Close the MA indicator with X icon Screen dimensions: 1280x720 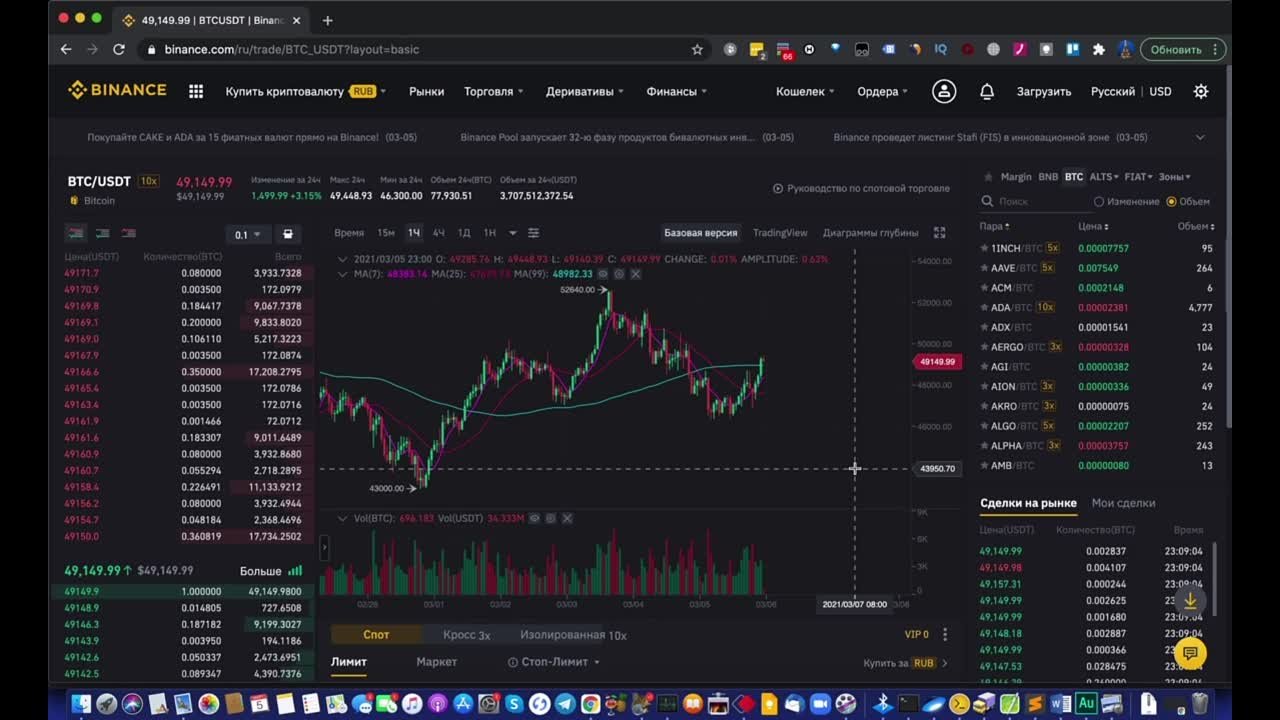(635, 274)
